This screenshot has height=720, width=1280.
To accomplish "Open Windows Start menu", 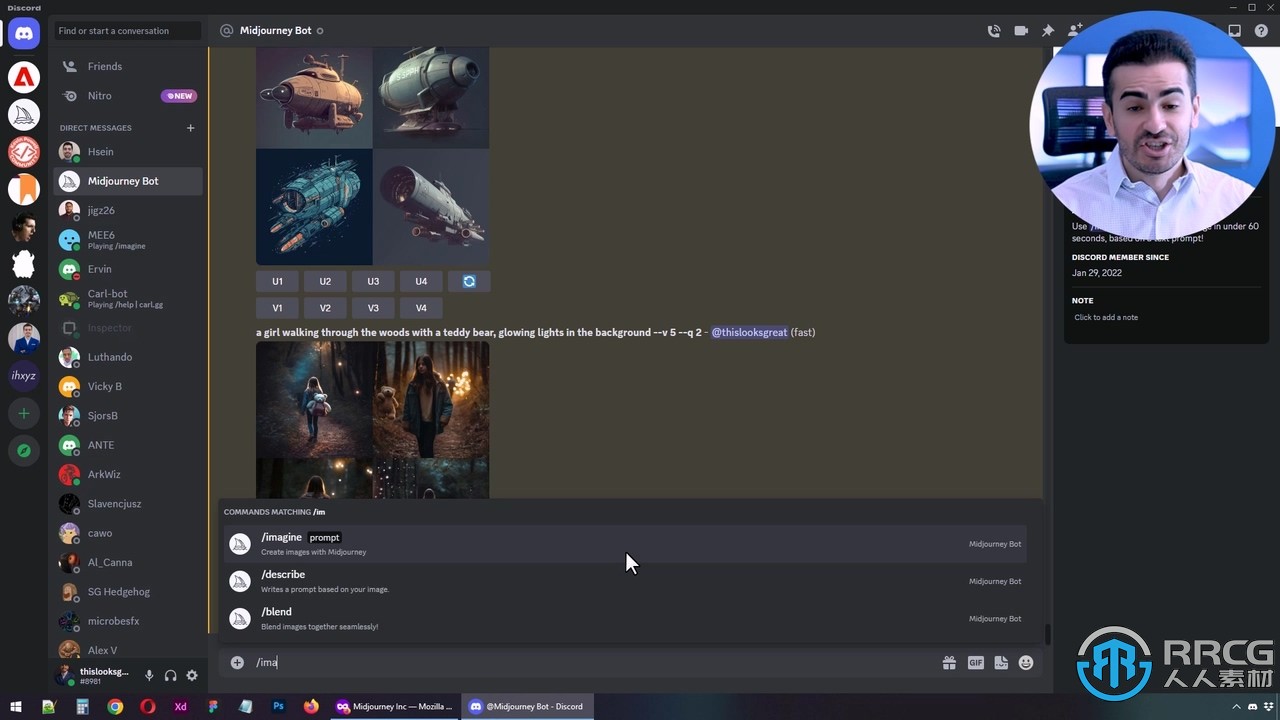I will 16,706.
